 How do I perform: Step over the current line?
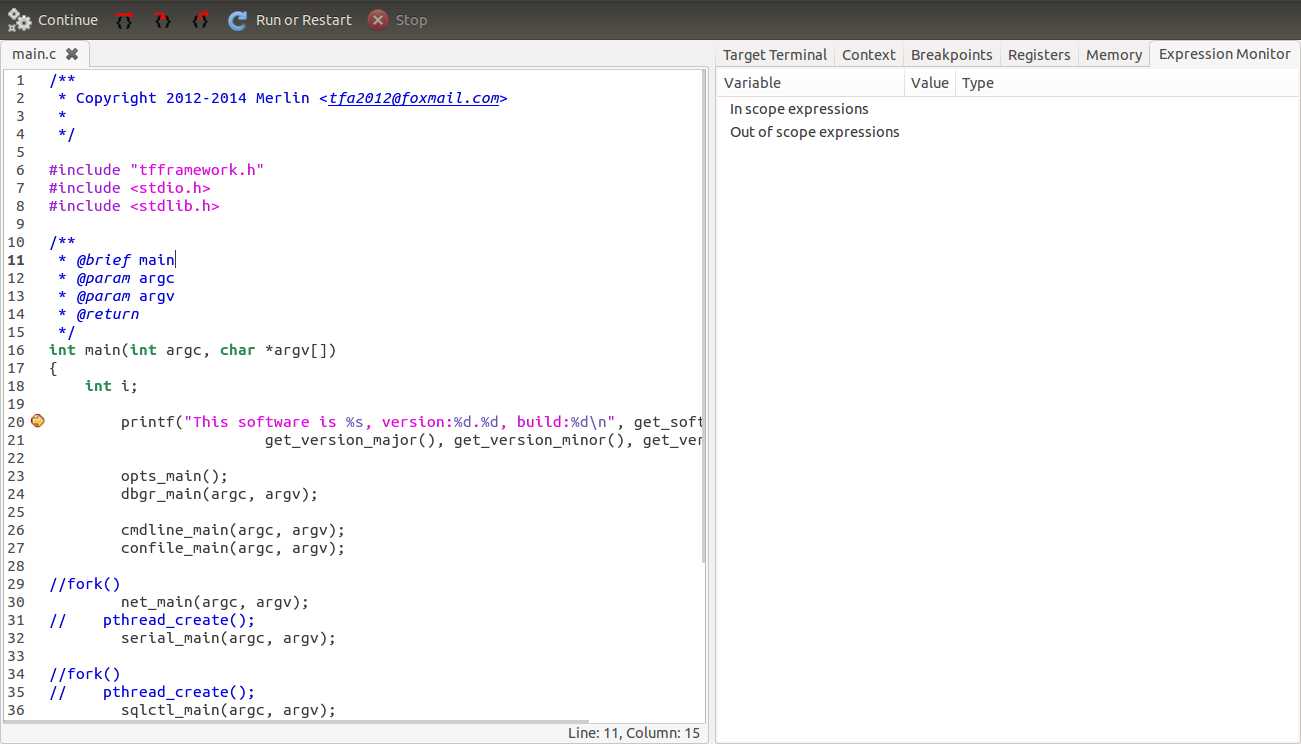coord(124,20)
